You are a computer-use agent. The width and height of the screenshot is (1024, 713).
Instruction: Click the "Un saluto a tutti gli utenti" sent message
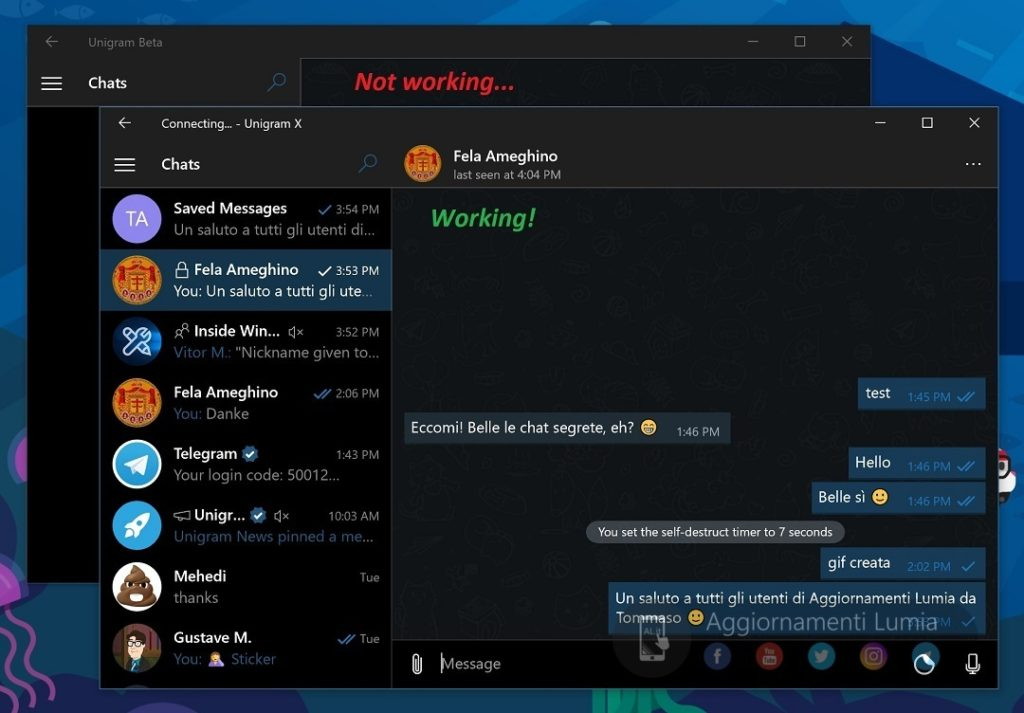797,609
